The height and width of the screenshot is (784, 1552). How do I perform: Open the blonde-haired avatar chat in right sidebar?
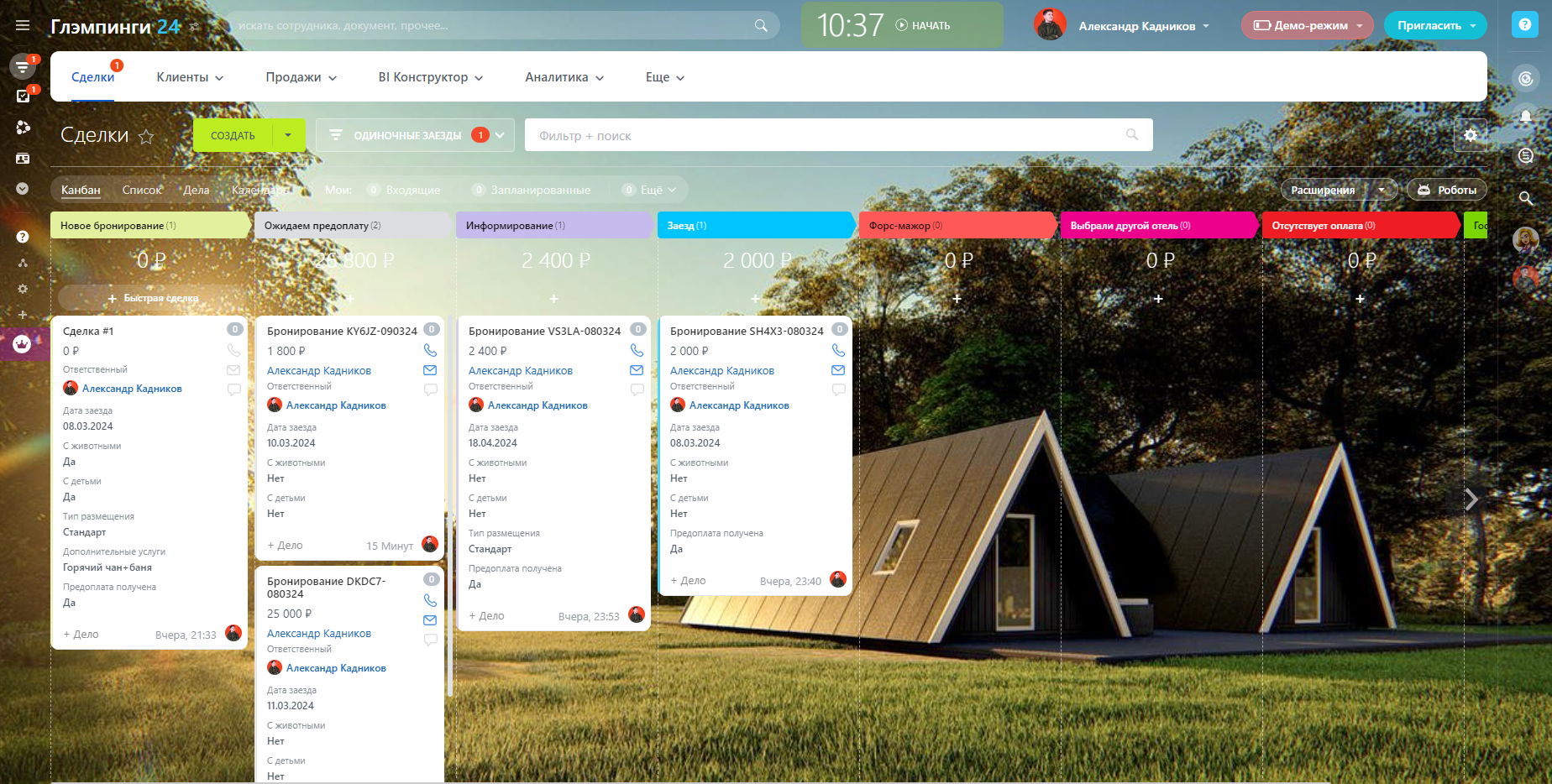[x=1526, y=240]
